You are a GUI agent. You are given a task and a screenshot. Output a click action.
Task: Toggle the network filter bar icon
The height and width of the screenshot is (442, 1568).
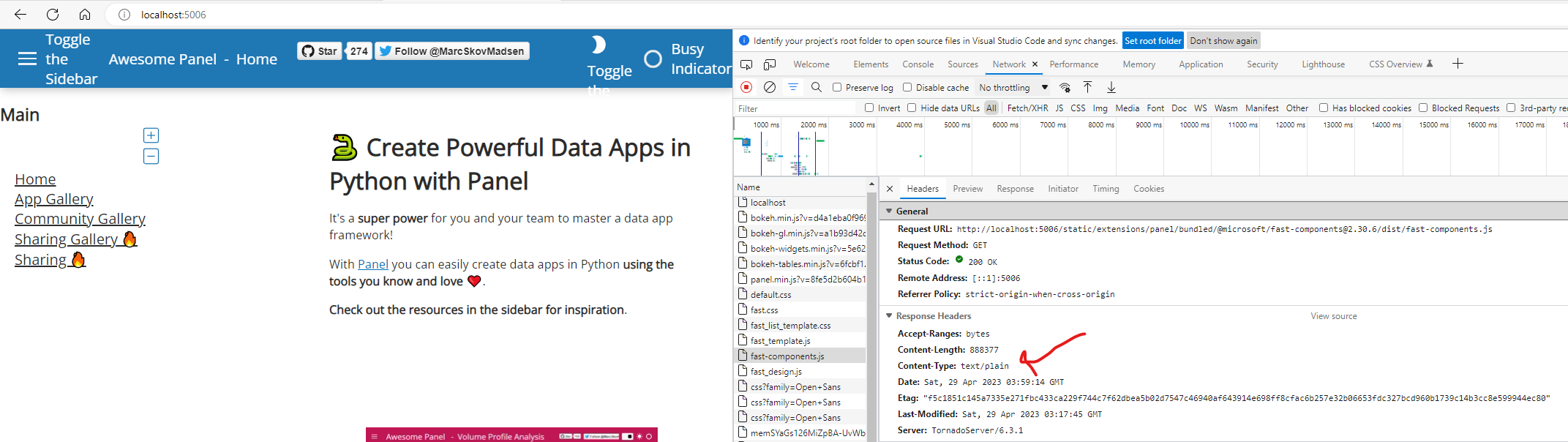(x=793, y=87)
